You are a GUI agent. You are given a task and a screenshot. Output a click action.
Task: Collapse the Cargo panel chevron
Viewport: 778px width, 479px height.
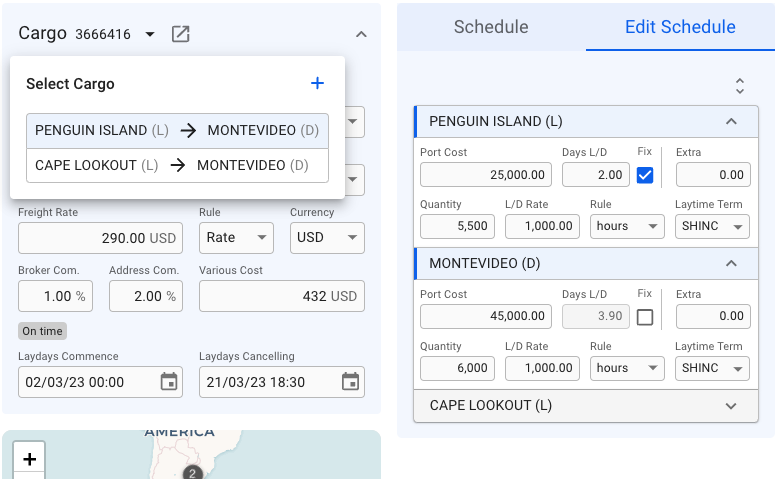[x=361, y=34]
